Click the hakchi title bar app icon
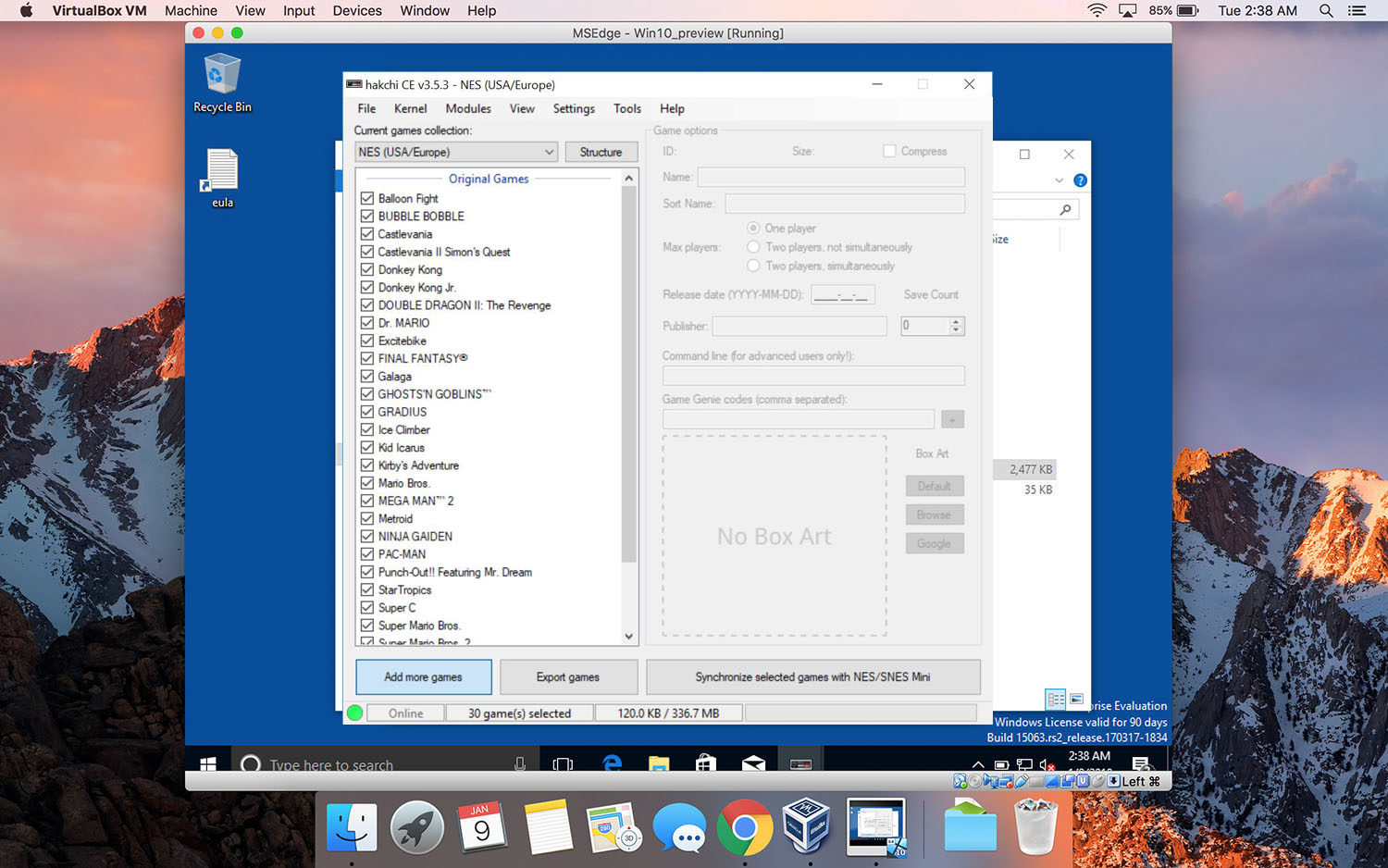 click(353, 84)
